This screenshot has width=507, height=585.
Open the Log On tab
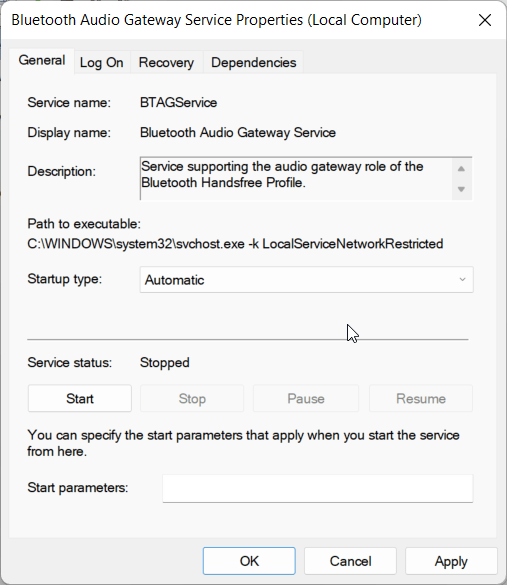tap(101, 62)
